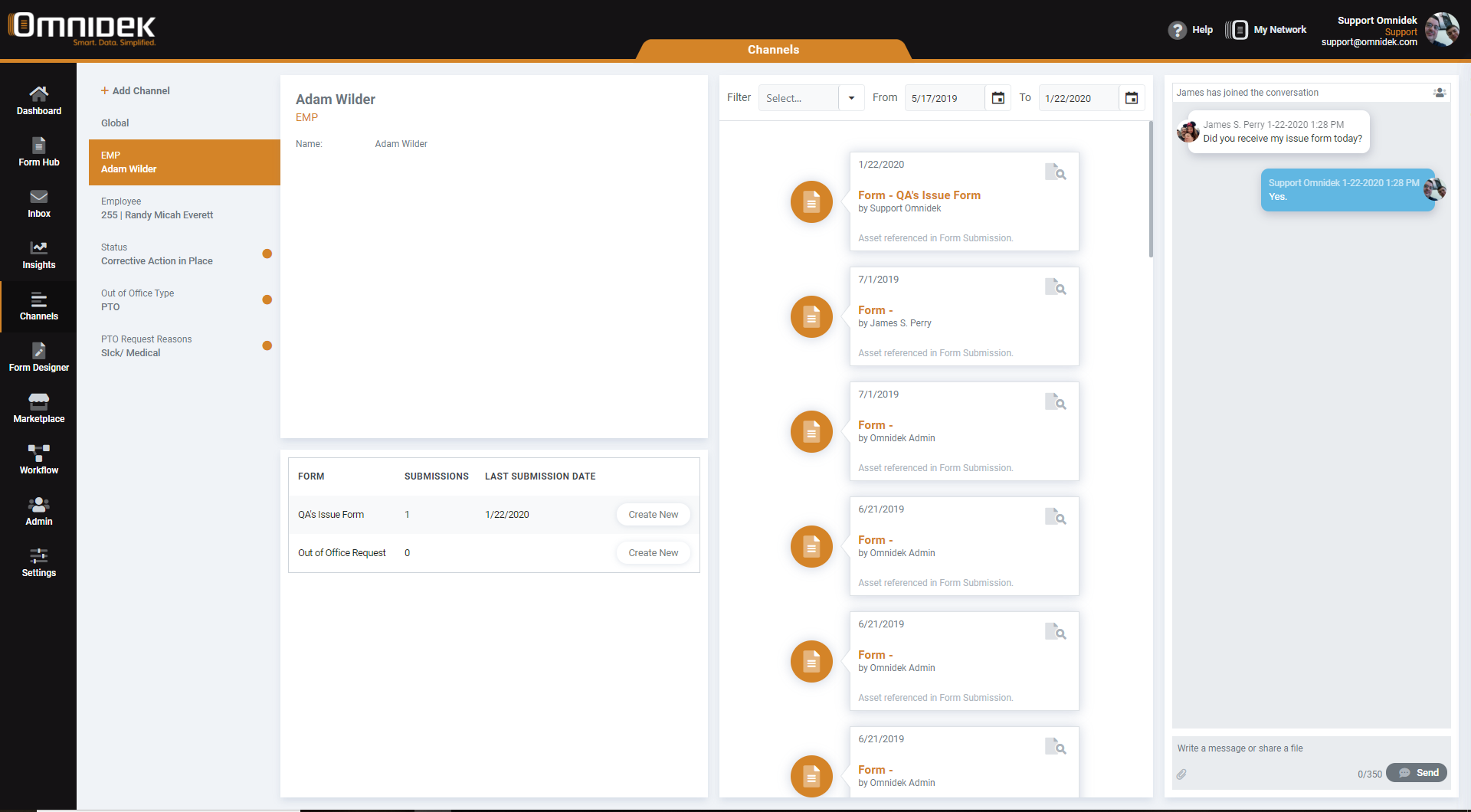This screenshot has height=812, width=1471.
Task: Open the Form - QA's Issue Form link
Action: click(x=919, y=195)
